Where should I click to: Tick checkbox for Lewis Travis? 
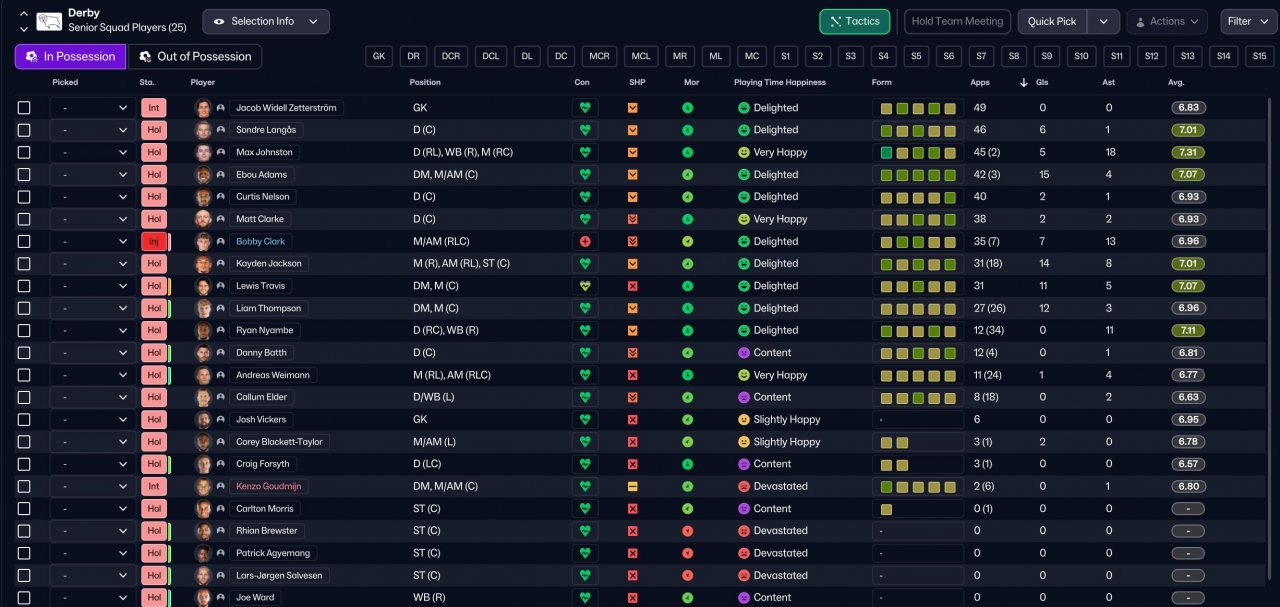(x=24, y=286)
